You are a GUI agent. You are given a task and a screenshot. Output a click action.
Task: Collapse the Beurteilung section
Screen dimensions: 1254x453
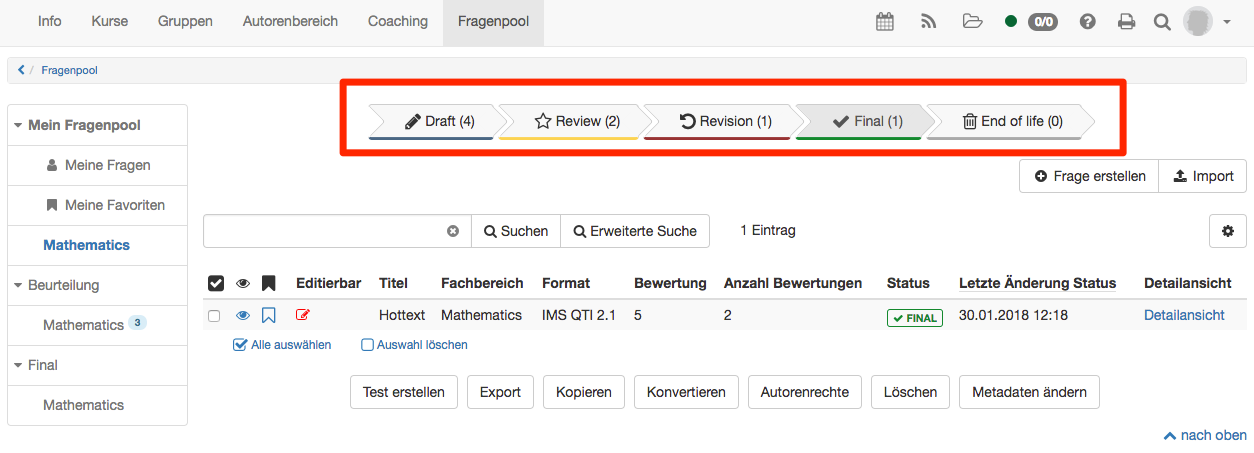18,285
